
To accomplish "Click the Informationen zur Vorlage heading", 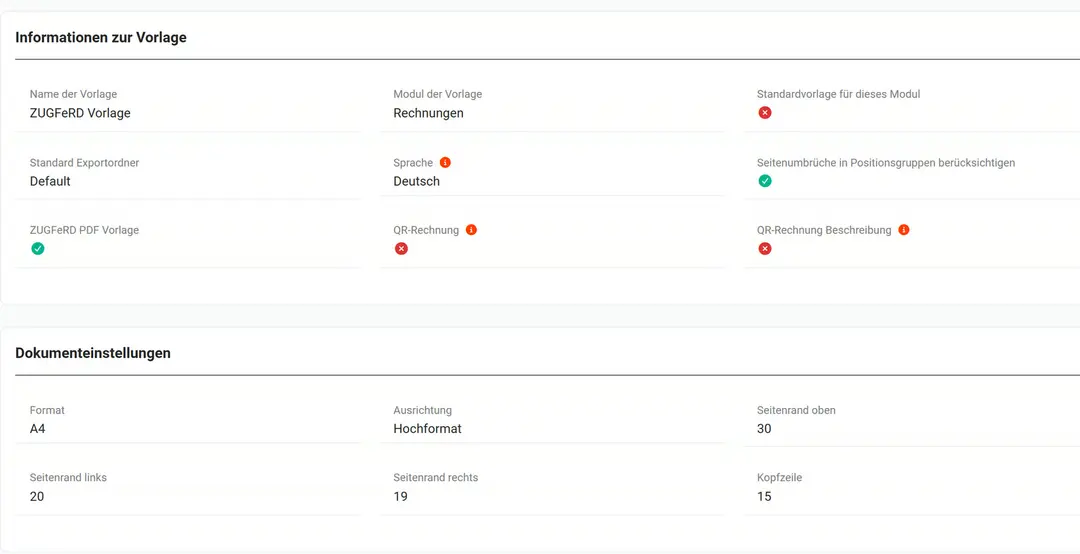I will click(x=101, y=37).
